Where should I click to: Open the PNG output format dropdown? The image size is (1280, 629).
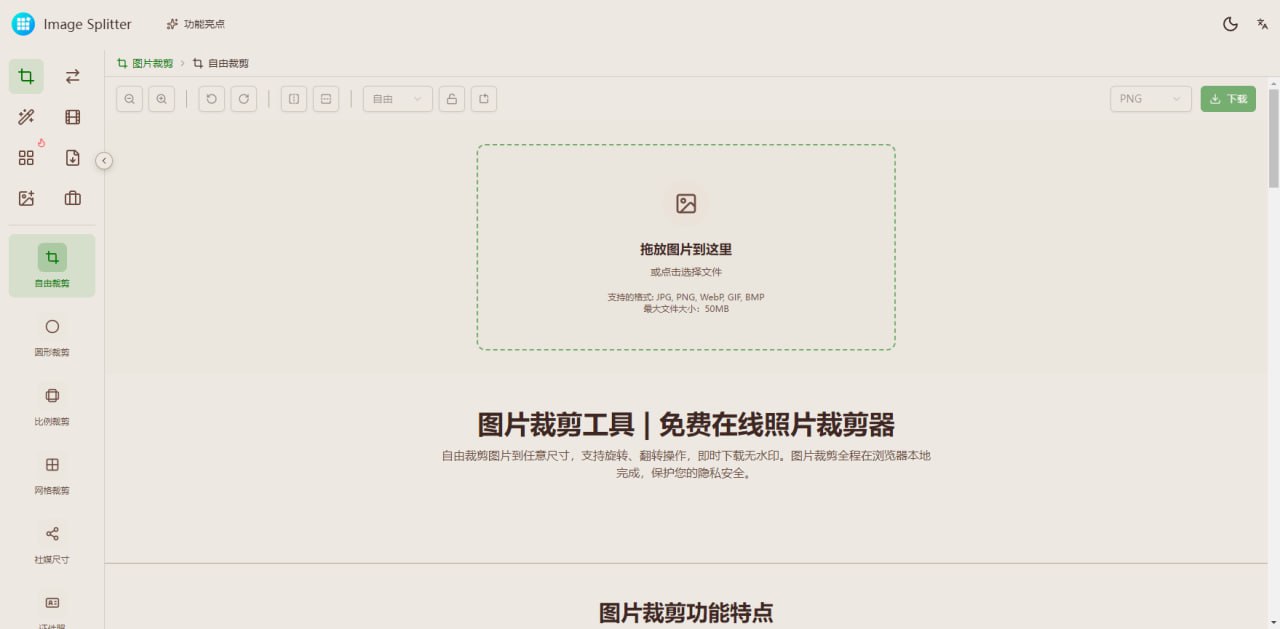1150,99
